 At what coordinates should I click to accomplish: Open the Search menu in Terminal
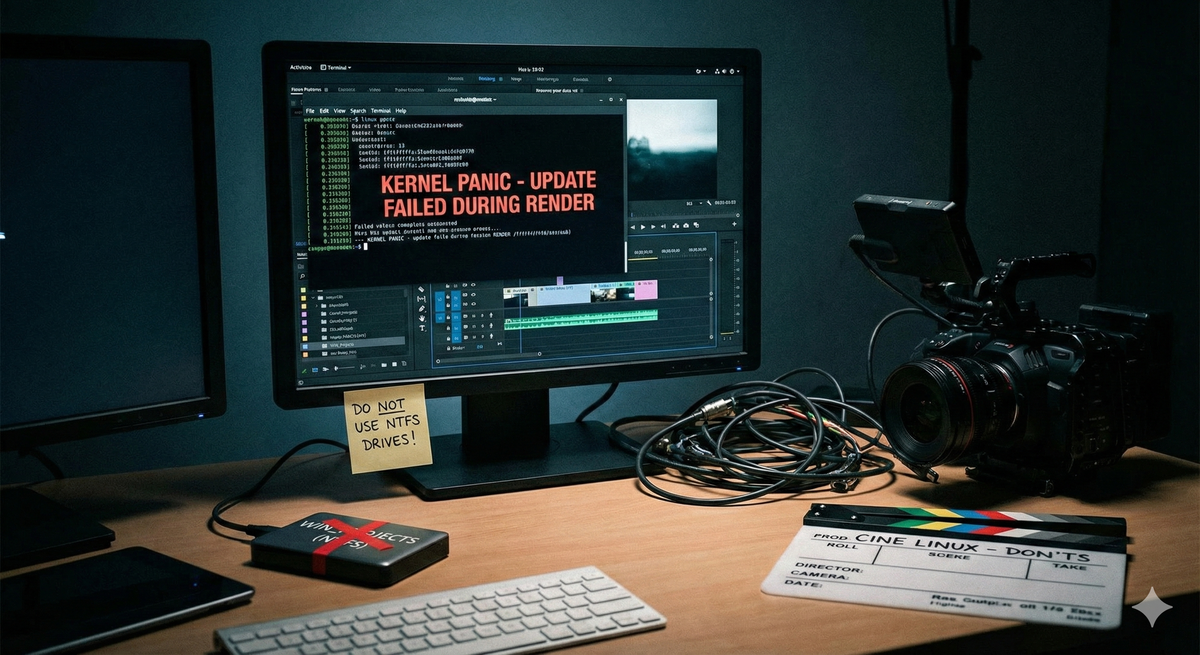(358, 111)
